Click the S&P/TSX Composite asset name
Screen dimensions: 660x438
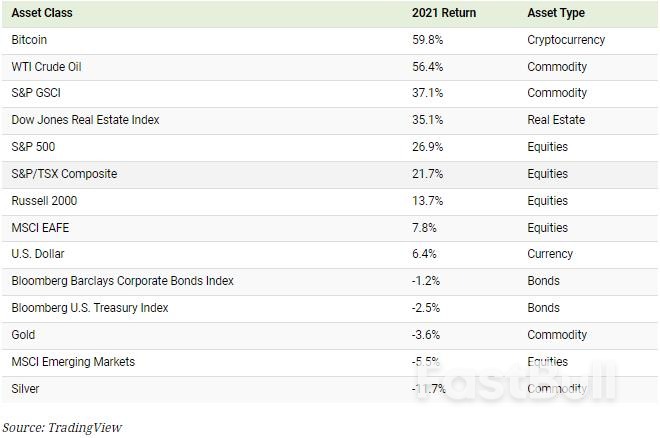64,174
